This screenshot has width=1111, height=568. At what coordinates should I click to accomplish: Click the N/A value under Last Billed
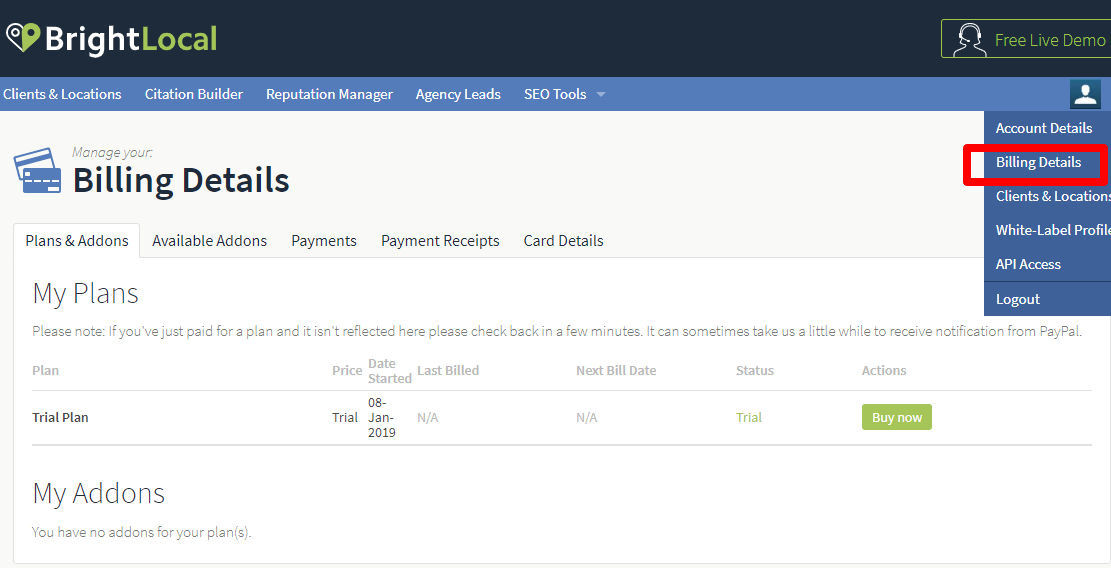point(427,417)
